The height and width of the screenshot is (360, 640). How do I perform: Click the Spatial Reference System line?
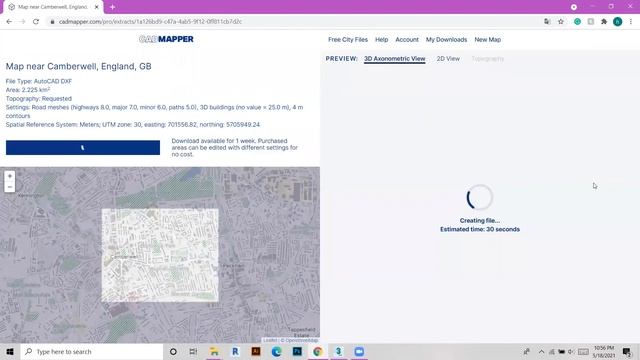coord(133,124)
